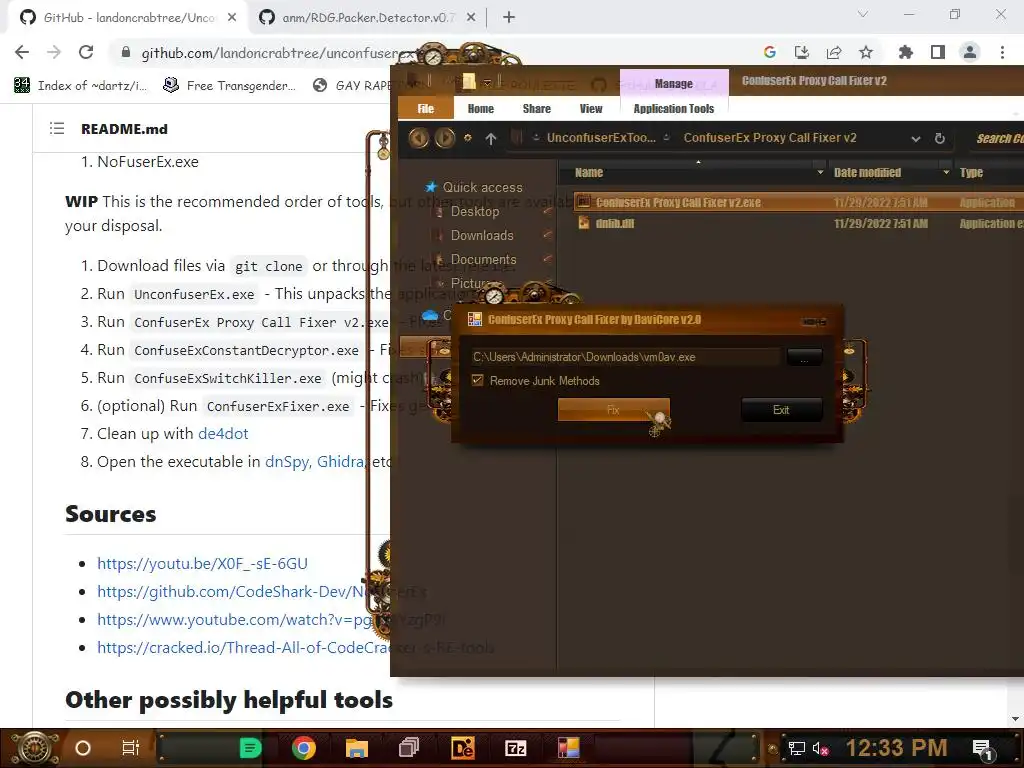Click the browse '...' button

tap(804, 357)
